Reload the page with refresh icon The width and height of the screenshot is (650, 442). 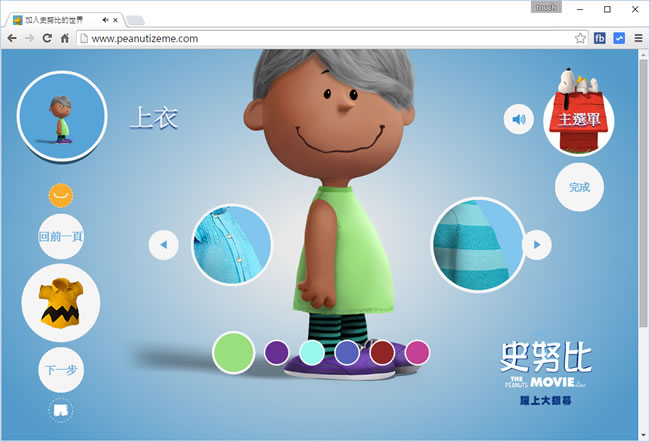[47, 38]
